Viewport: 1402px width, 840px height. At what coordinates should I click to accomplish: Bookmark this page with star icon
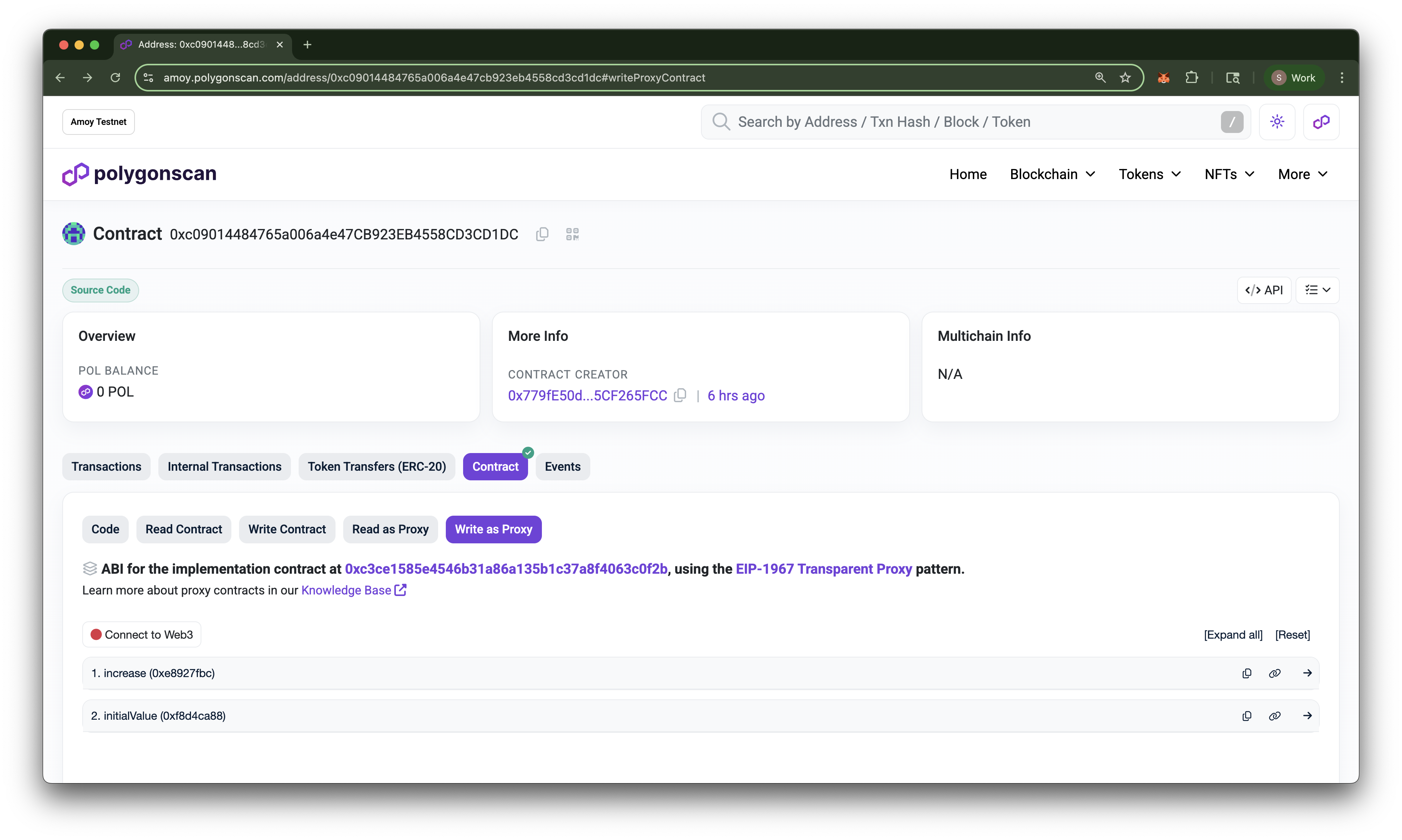(x=1125, y=78)
